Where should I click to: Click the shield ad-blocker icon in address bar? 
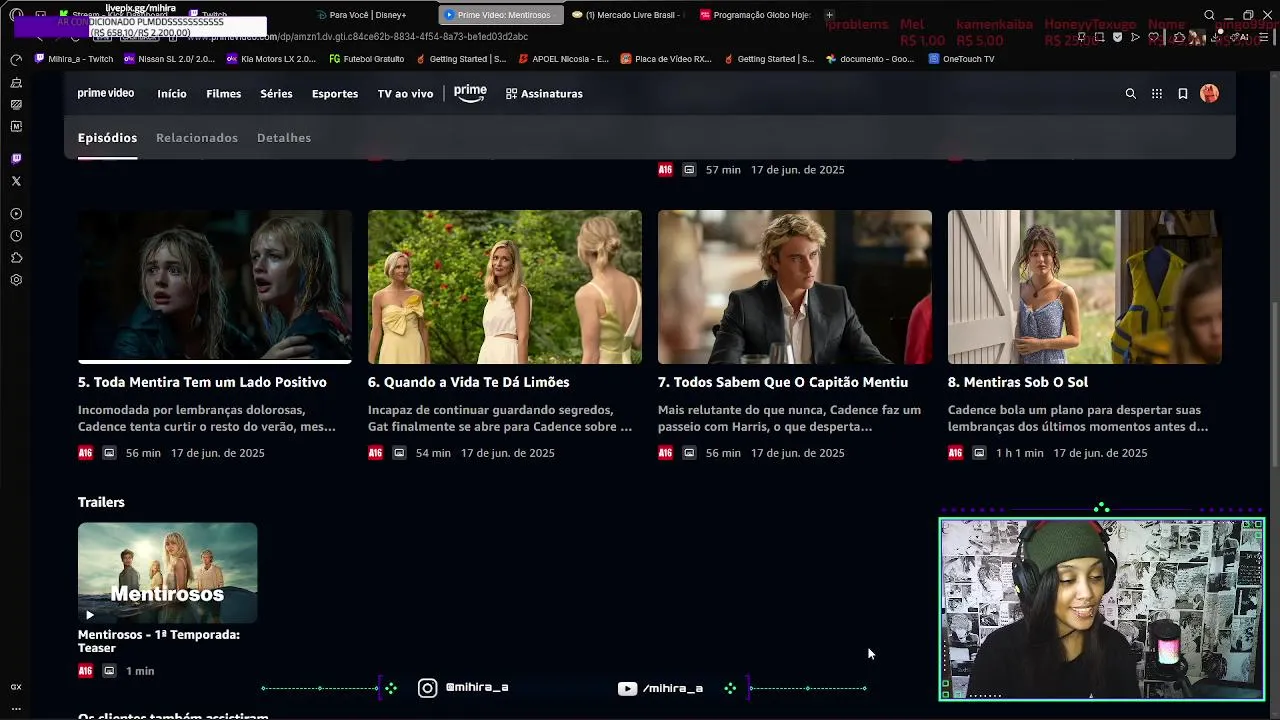pyautogui.click(x=1117, y=37)
